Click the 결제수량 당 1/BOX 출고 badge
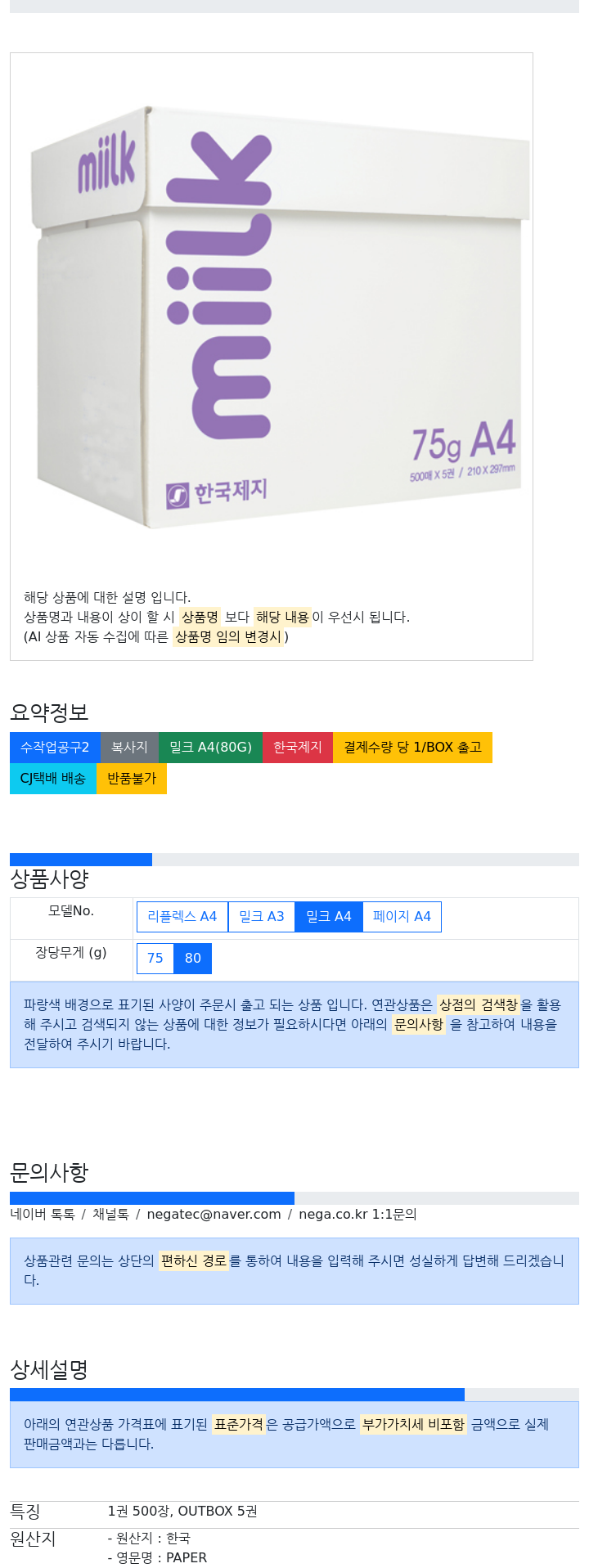This screenshot has height=1568, width=589. pyautogui.click(x=412, y=748)
